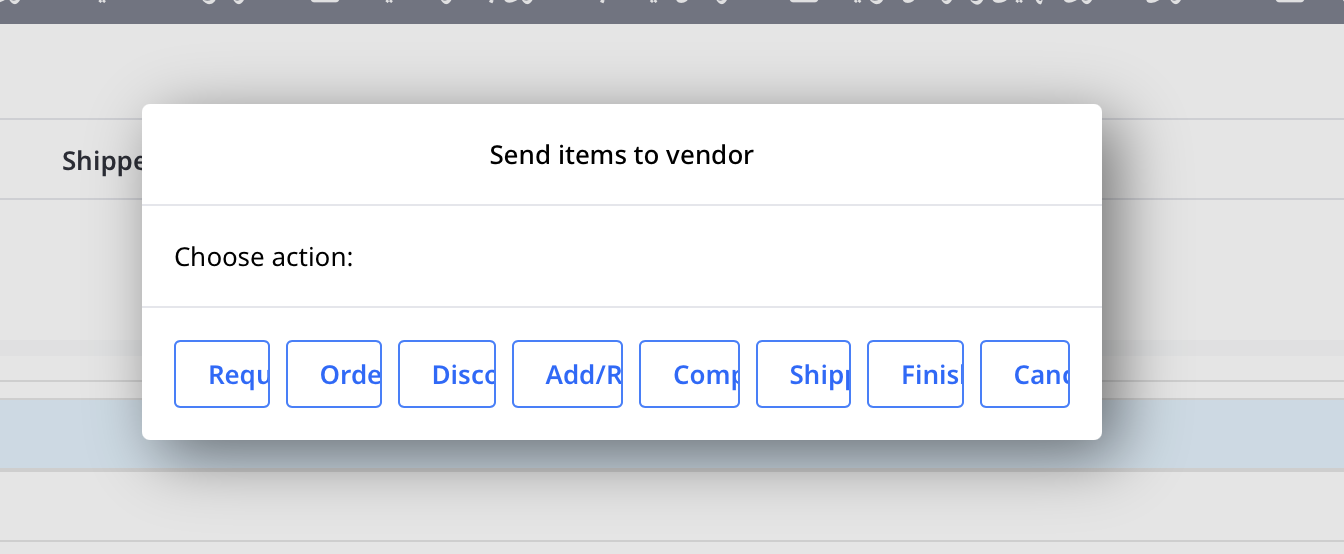This screenshot has width=1344, height=554.
Task: Select the "Finis" action button
Action: click(x=915, y=374)
